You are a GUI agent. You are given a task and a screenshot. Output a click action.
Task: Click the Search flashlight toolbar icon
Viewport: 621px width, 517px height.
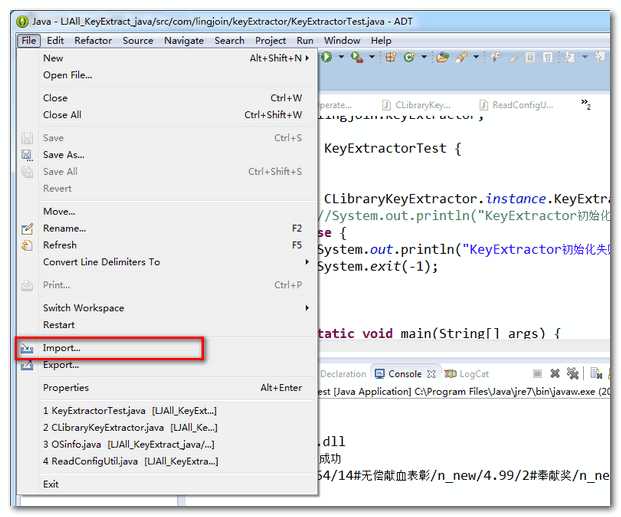point(461,57)
